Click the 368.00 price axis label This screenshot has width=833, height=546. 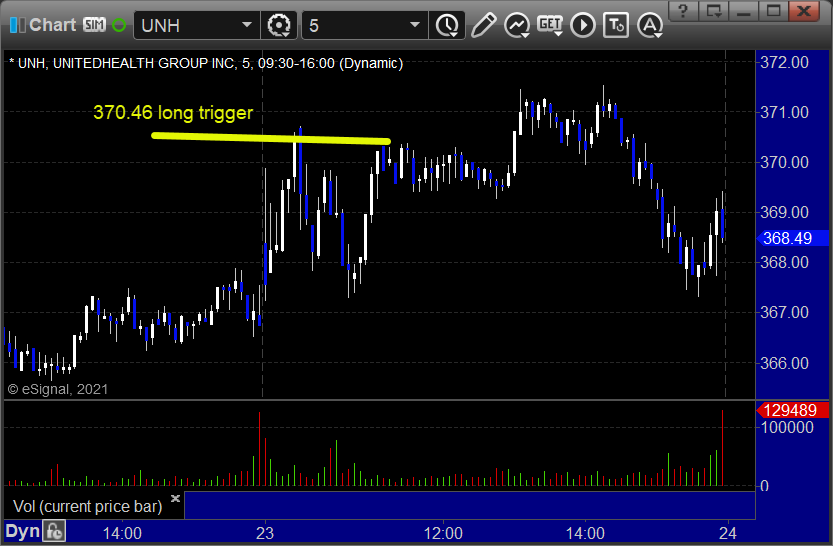pos(784,262)
